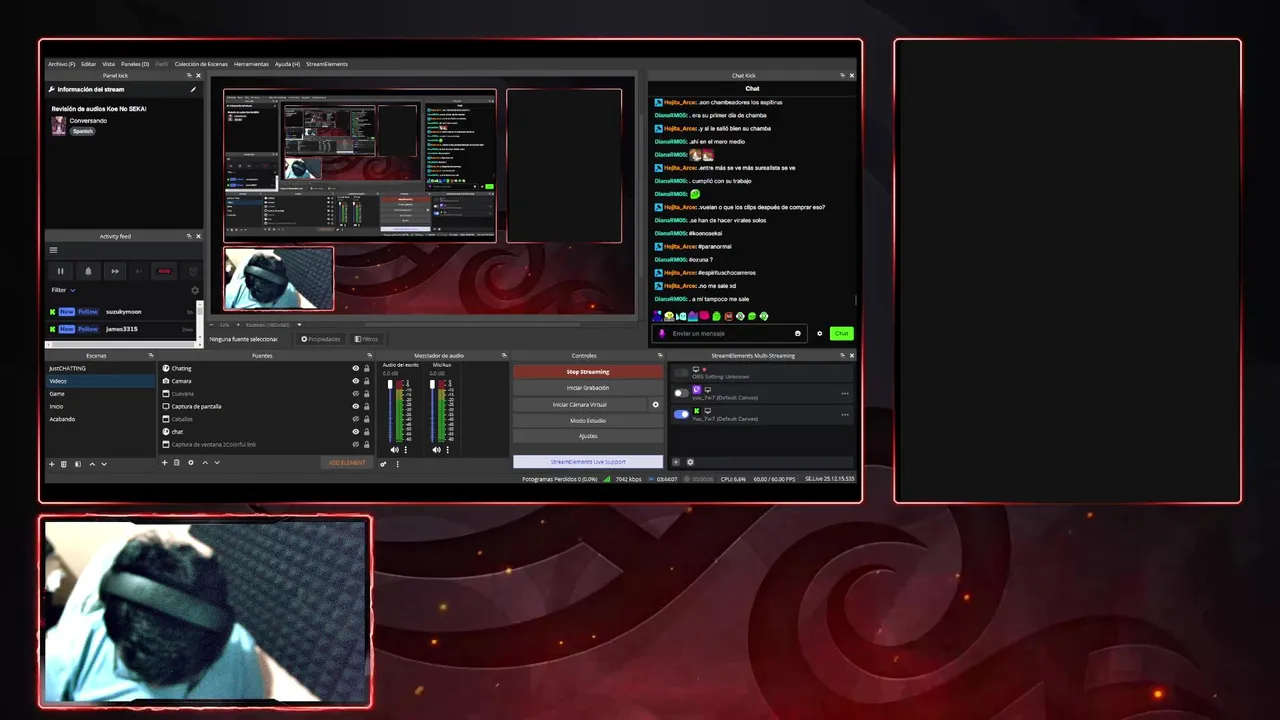
Task: Undock the Panel kick dock
Action: pyautogui.click(x=189, y=76)
